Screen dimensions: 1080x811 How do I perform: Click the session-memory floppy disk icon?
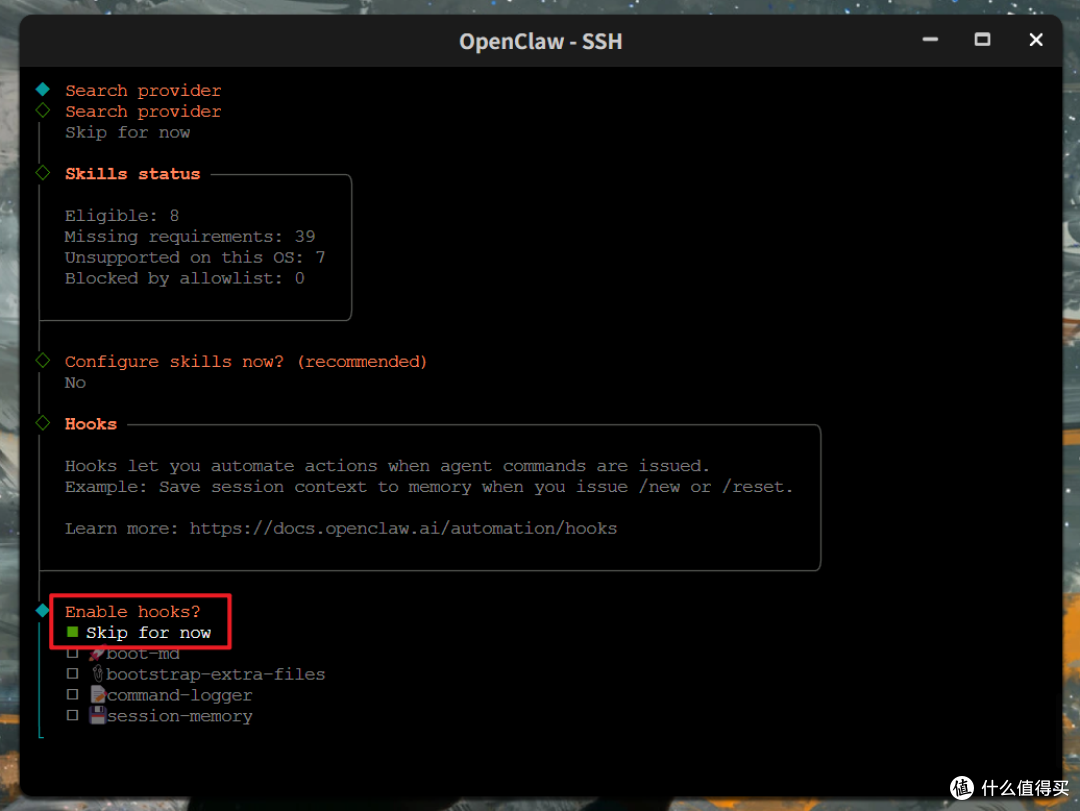[98, 715]
